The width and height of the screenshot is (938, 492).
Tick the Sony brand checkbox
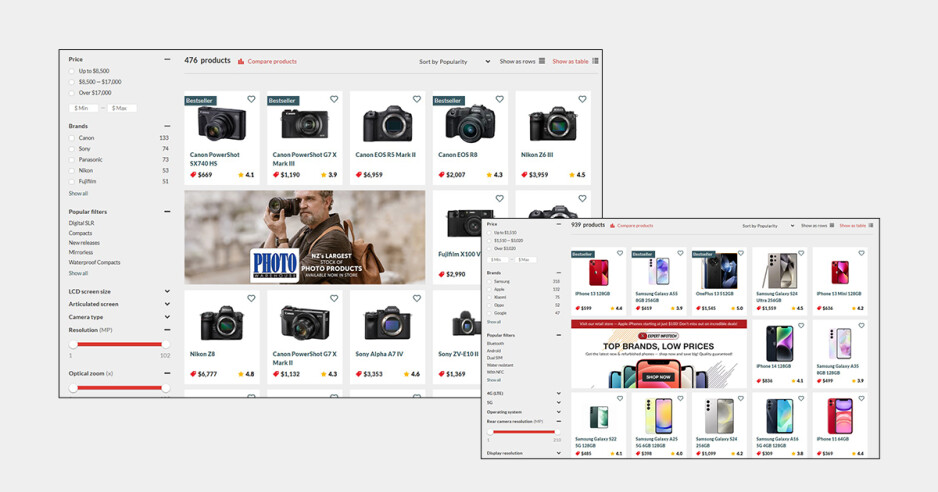tap(73, 149)
